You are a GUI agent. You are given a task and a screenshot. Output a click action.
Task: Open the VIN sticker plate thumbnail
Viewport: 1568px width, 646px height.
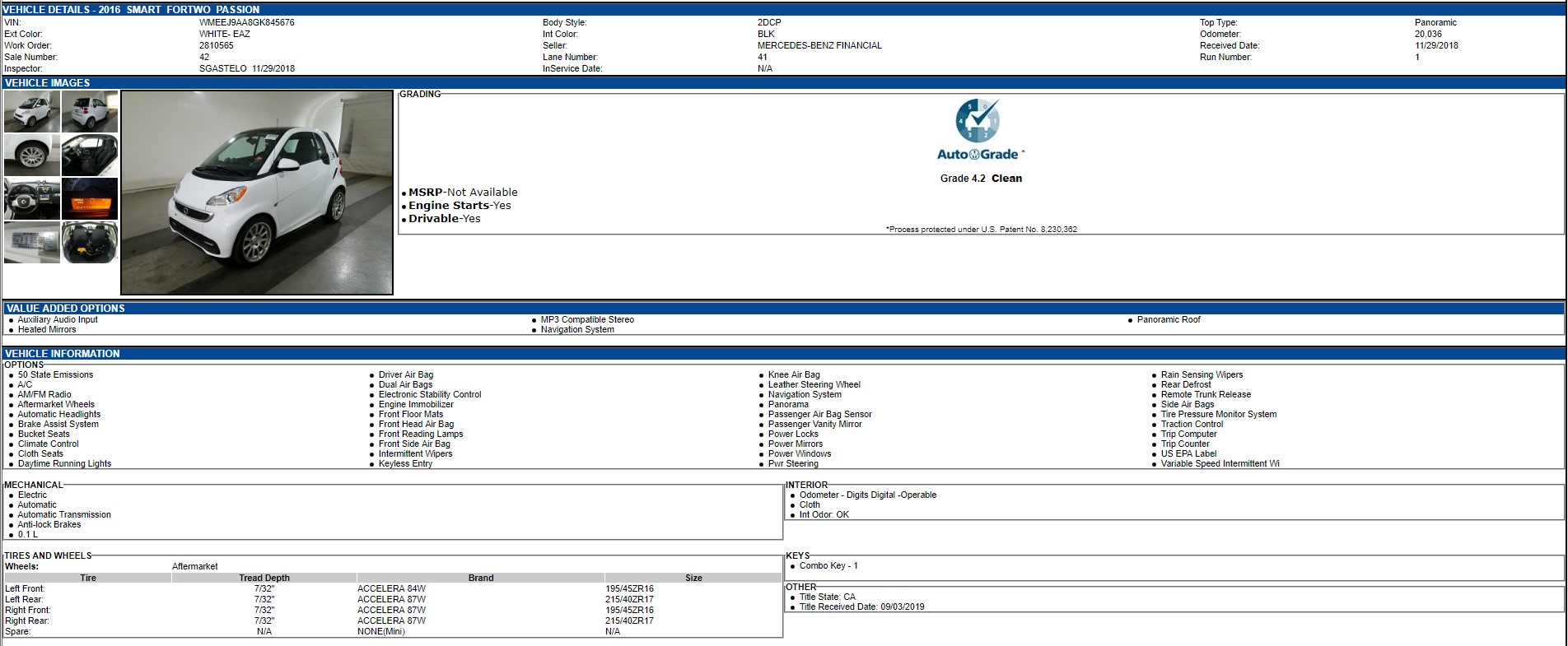(x=32, y=242)
